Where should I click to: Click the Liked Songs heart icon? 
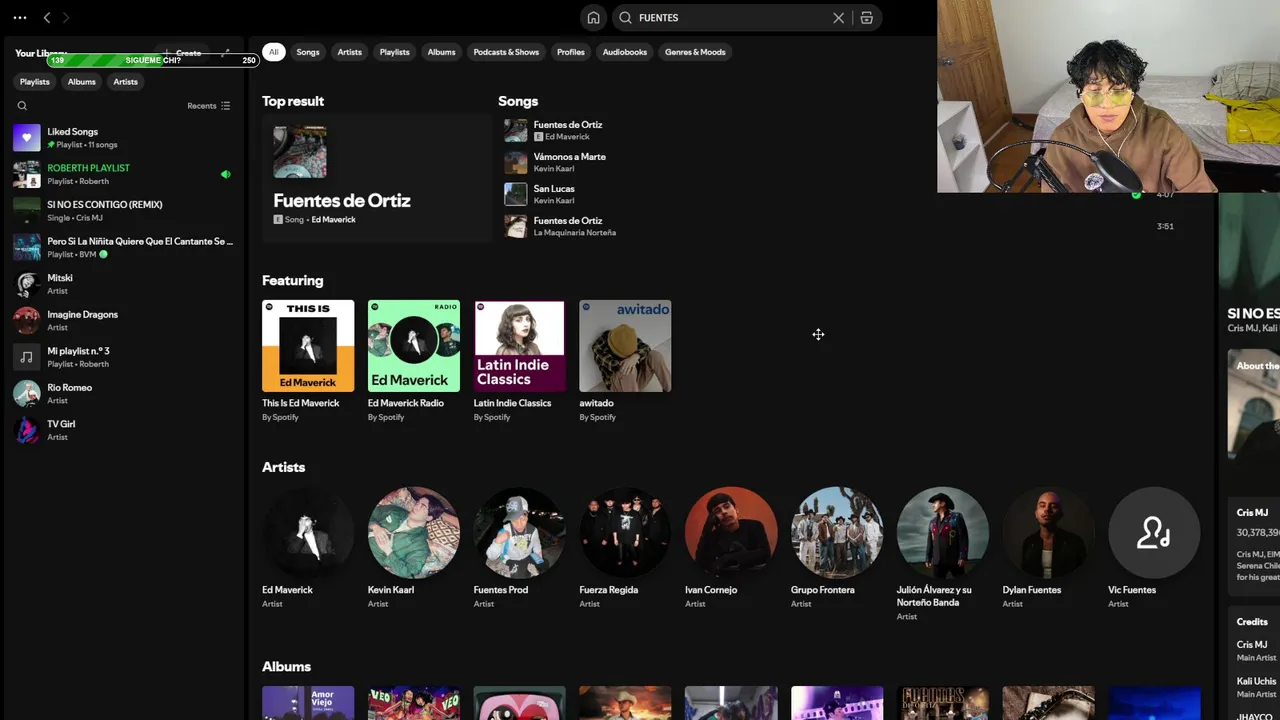click(27, 138)
